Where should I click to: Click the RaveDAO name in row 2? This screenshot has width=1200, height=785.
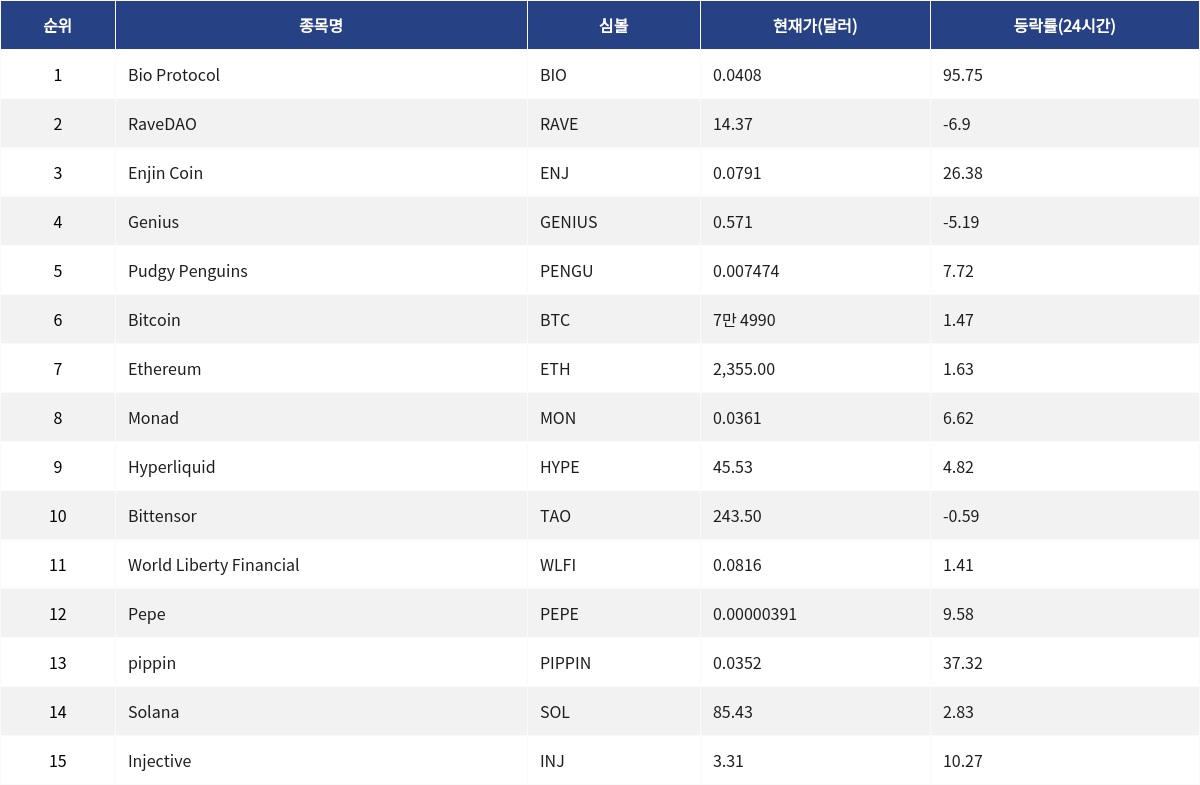pyautogui.click(x=162, y=124)
